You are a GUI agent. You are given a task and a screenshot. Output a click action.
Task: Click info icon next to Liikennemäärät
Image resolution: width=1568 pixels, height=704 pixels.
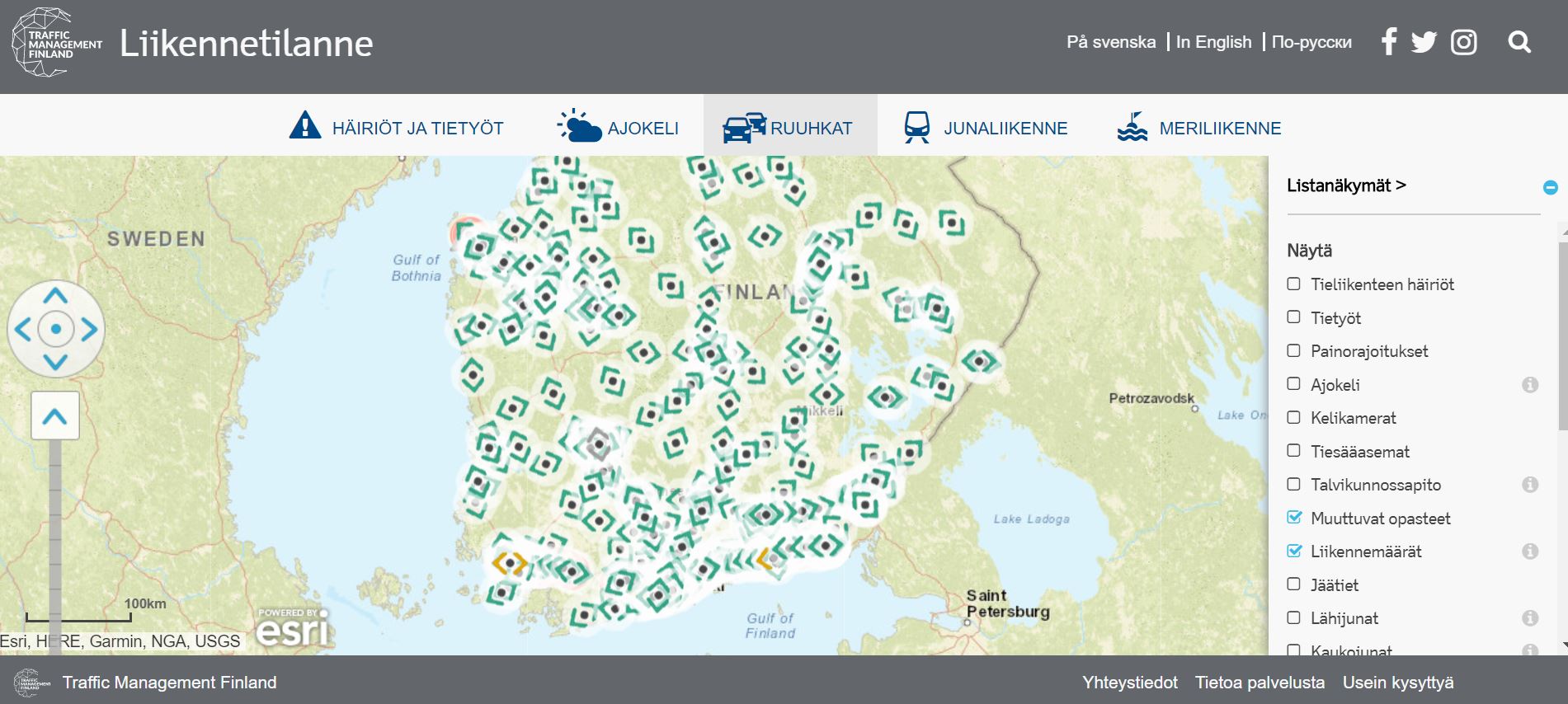(x=1529, y=551)
